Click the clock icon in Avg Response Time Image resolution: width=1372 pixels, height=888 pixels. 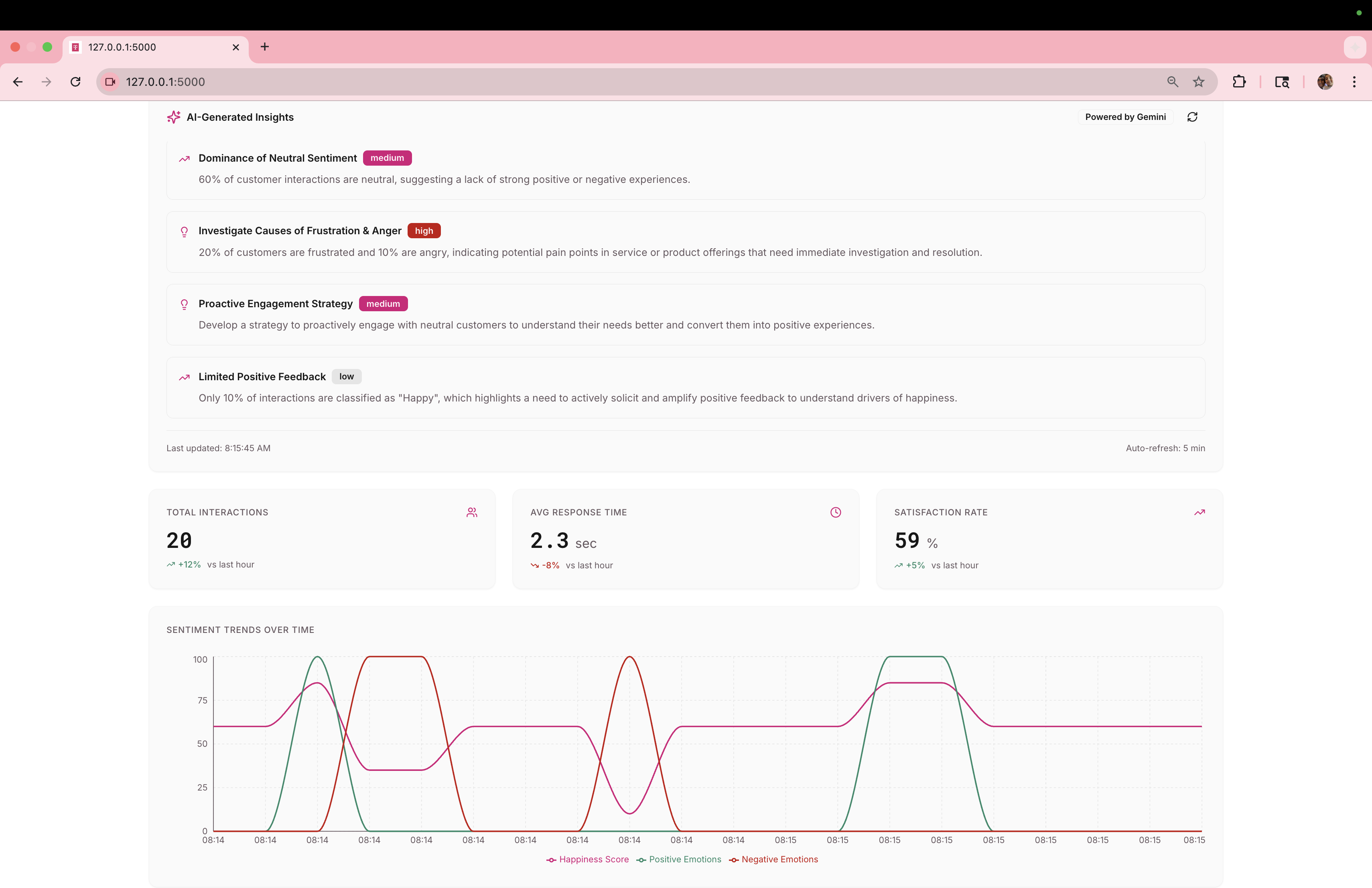coord(835,512)
